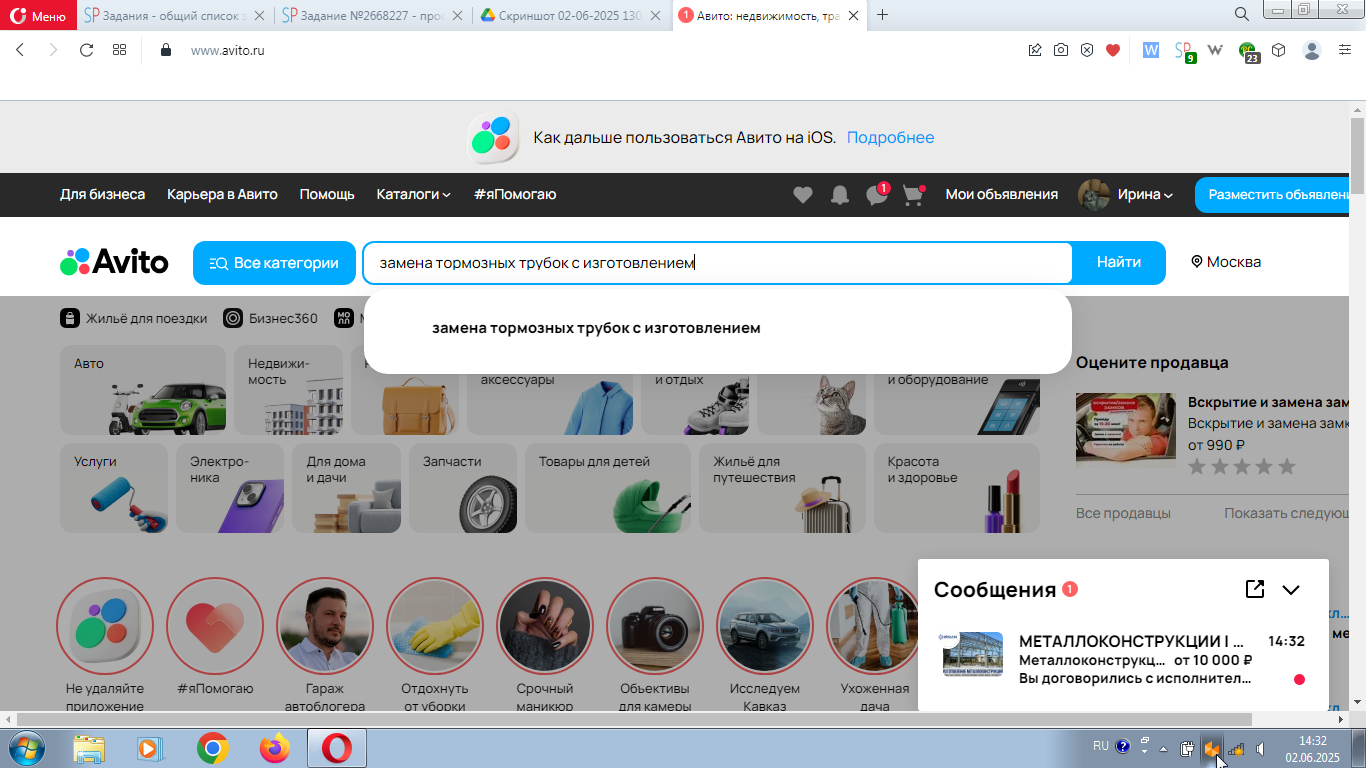Click the Найти search button

point(1119,263)
